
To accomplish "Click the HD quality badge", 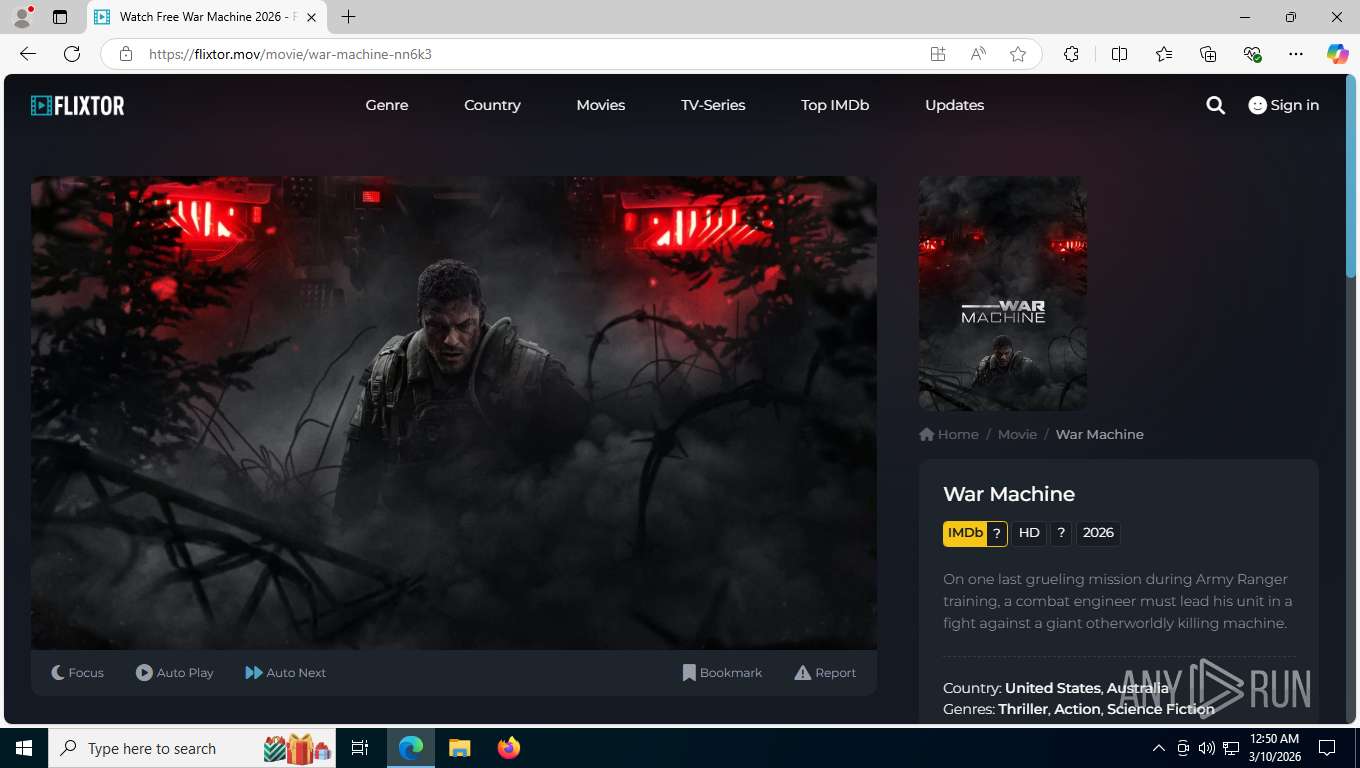I will point(1029,533).
